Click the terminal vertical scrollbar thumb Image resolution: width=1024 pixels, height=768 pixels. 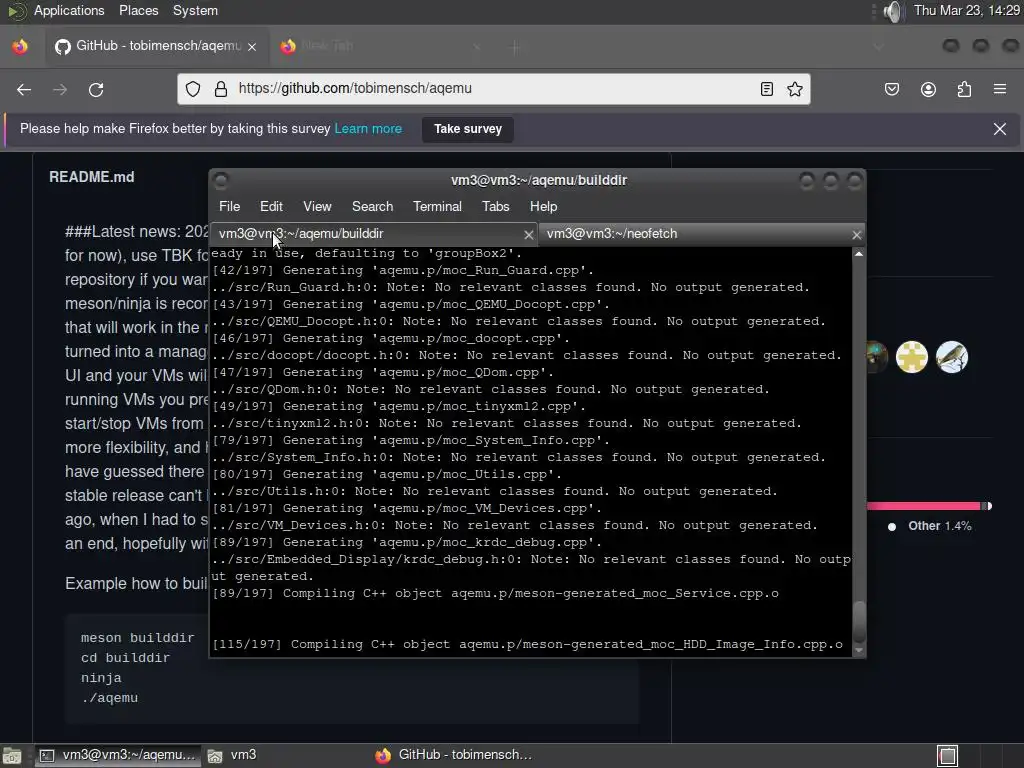pyautogui.click(x=859, y=622)
